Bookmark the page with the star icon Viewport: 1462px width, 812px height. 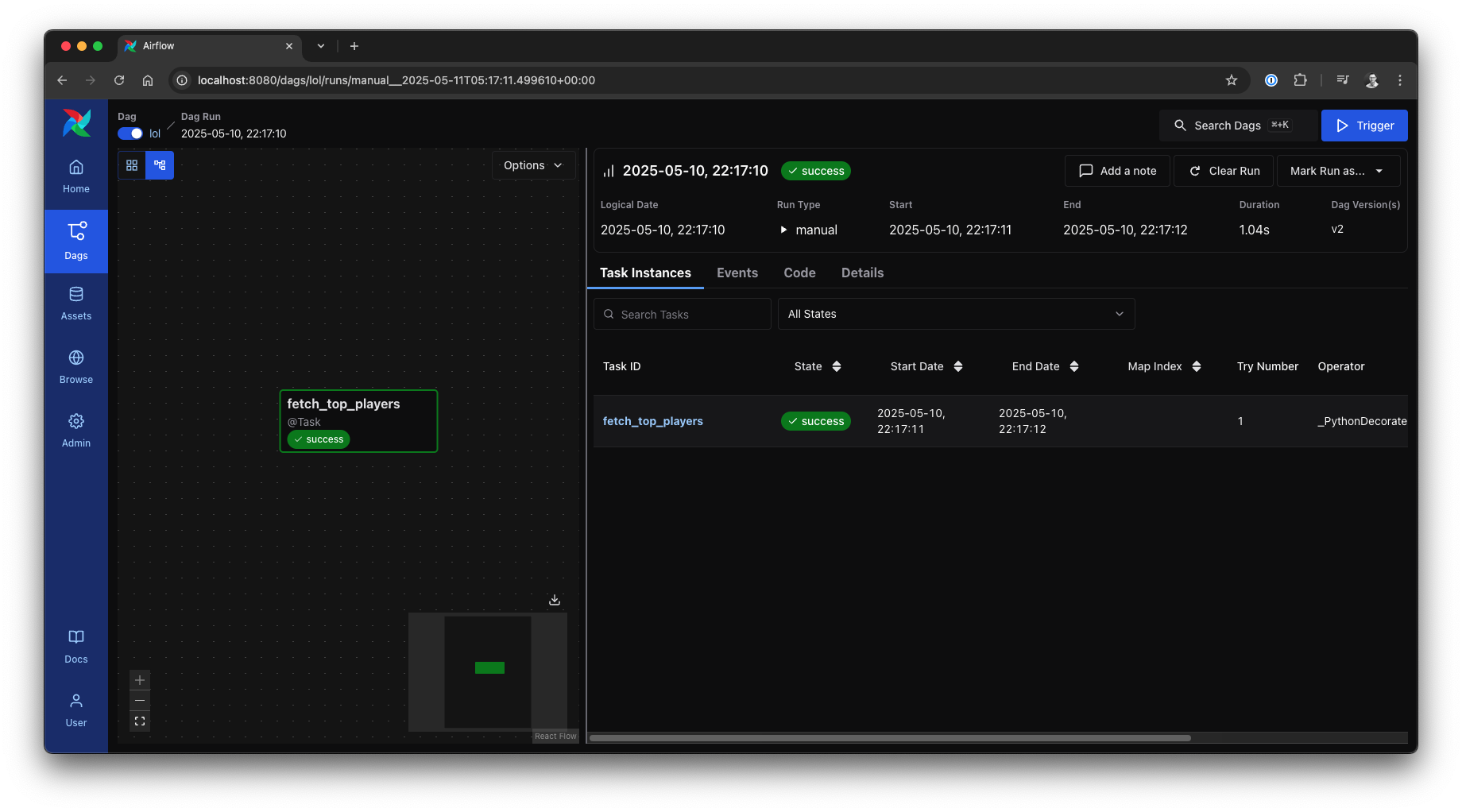click(1232, 80)
